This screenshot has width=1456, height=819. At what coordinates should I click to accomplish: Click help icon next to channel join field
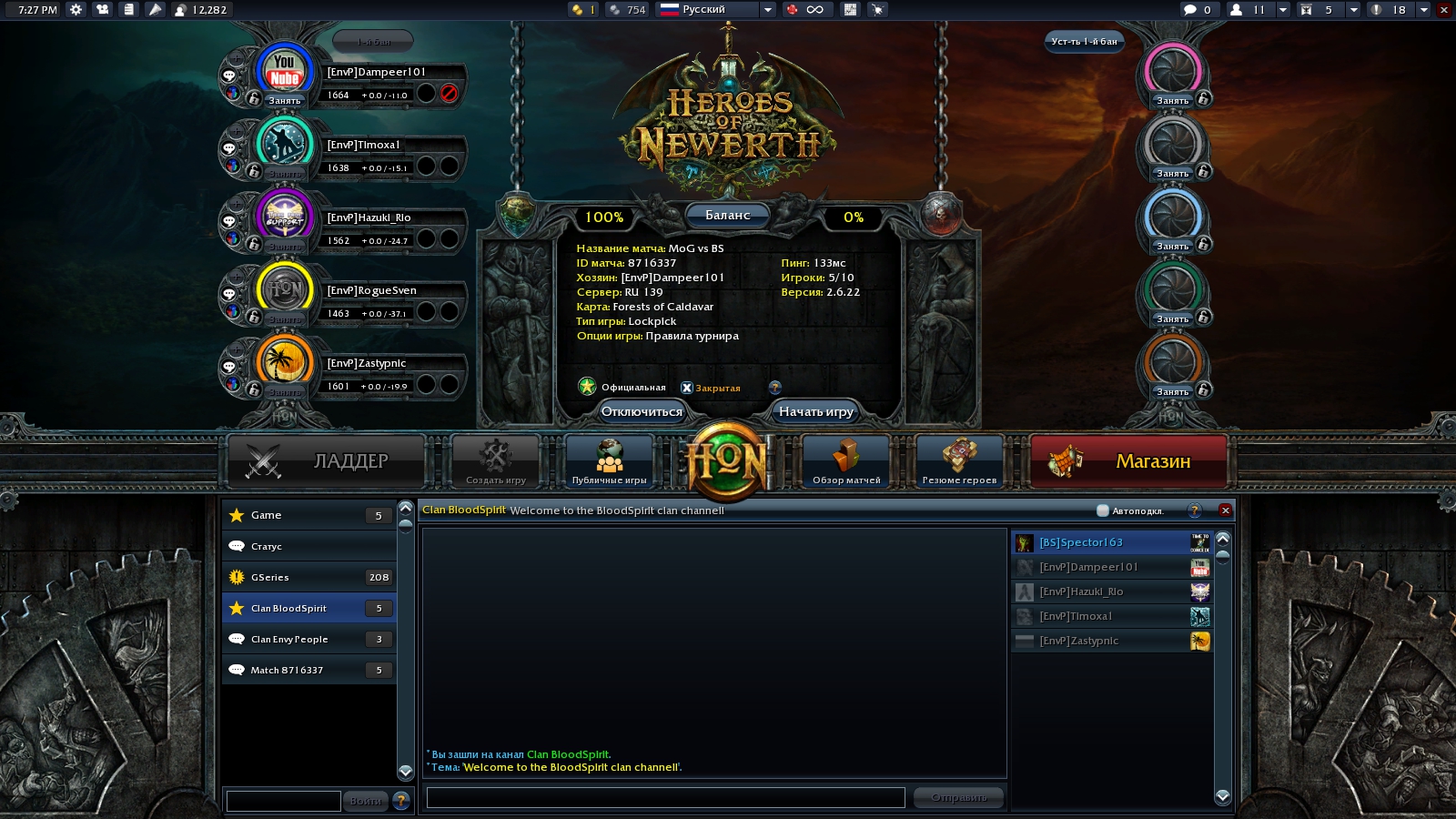[401, 800]
